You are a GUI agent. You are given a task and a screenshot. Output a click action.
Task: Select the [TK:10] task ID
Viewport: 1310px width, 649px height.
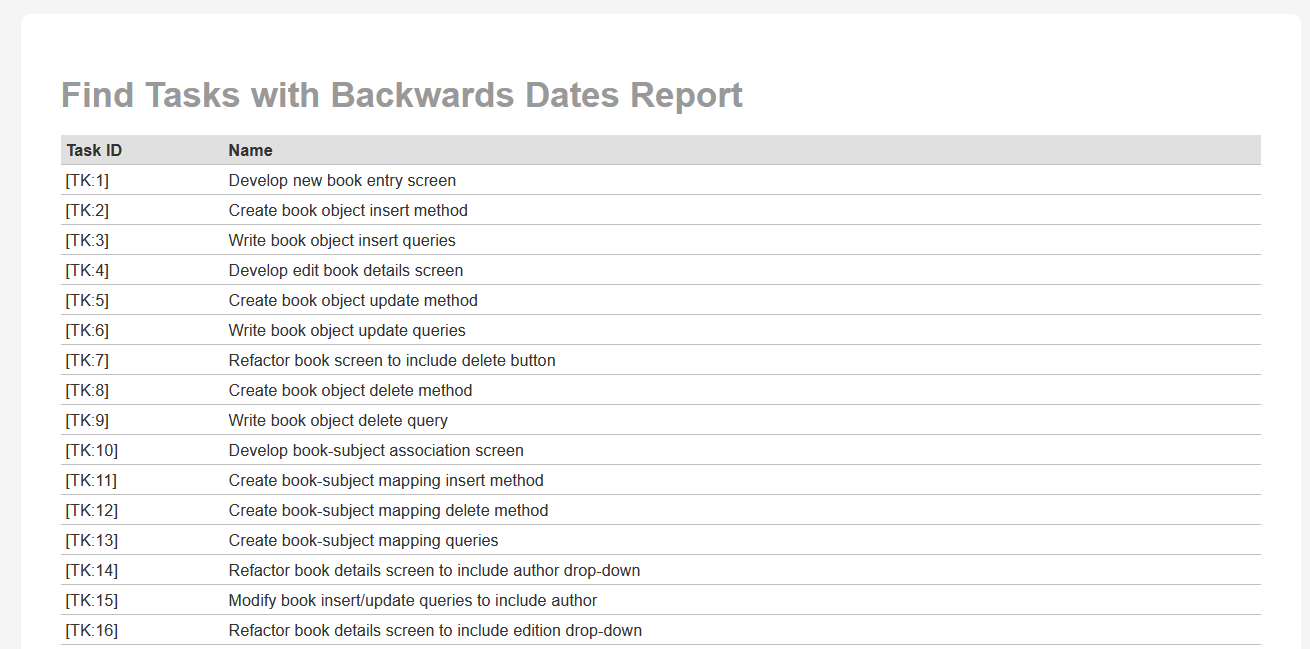(91, 450)
